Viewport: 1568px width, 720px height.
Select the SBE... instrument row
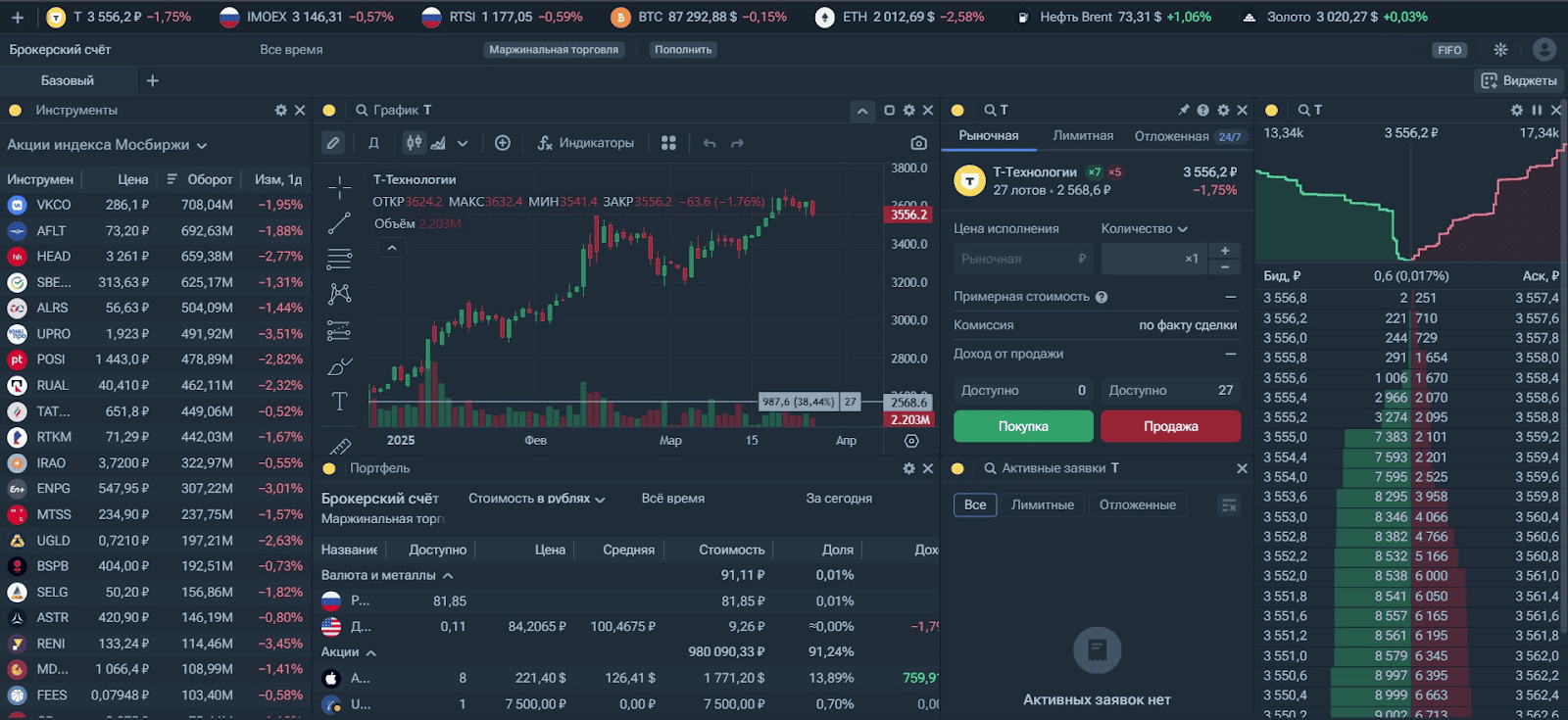point(156,282)
